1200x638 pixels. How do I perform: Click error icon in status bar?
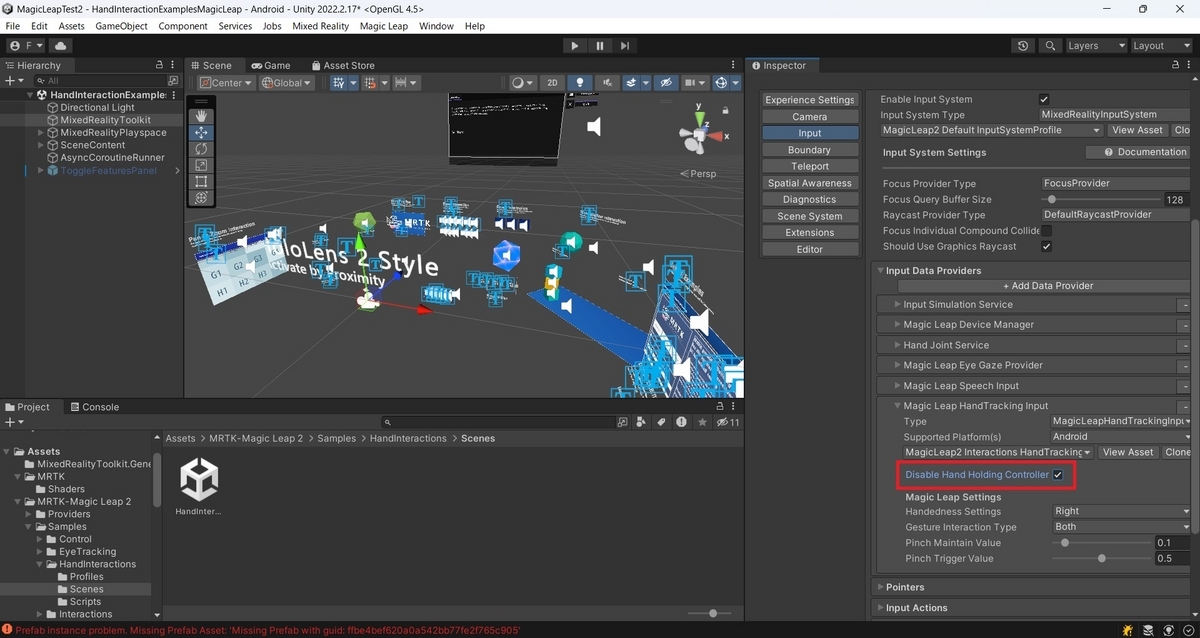[7, 630]
